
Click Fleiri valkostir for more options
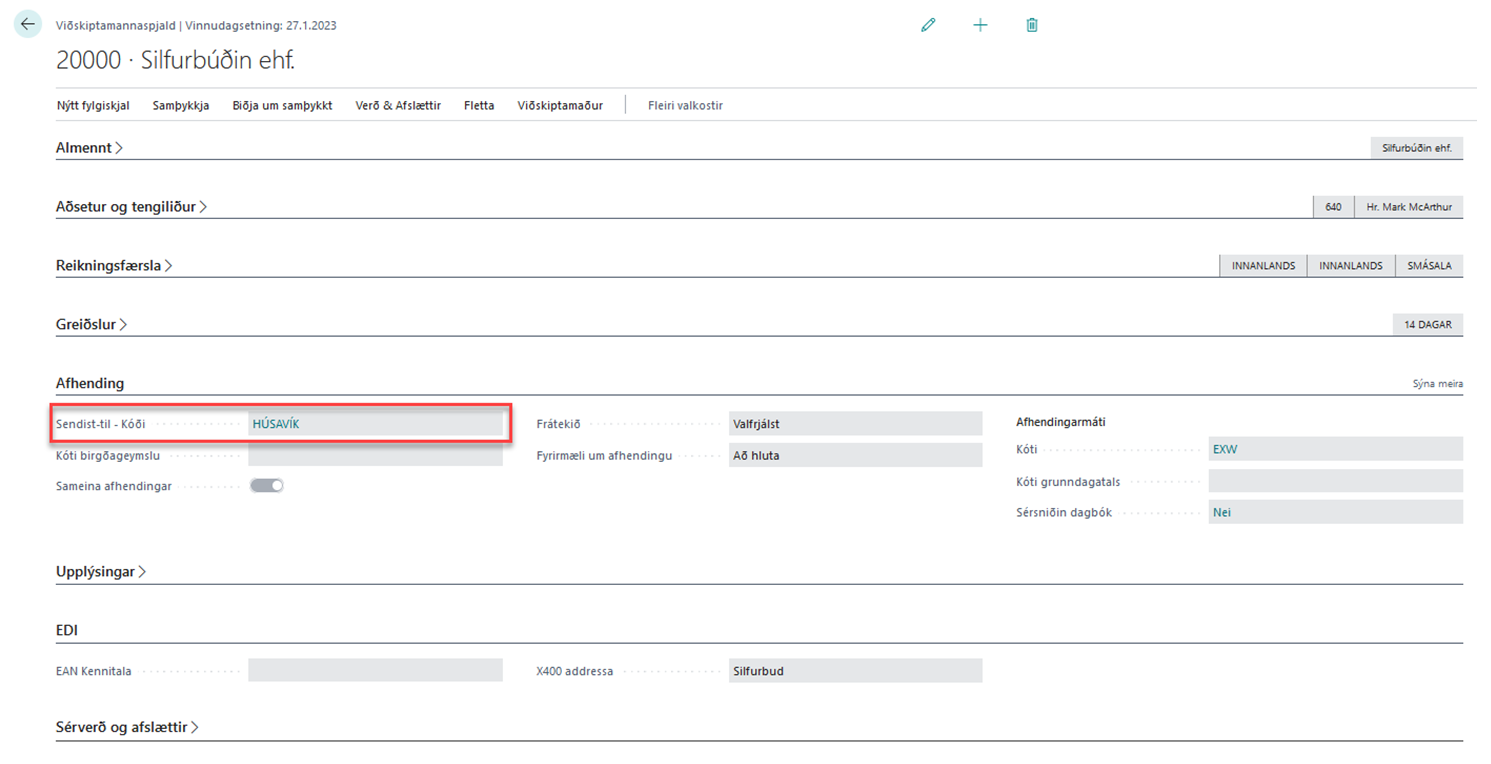click(685, 105)
